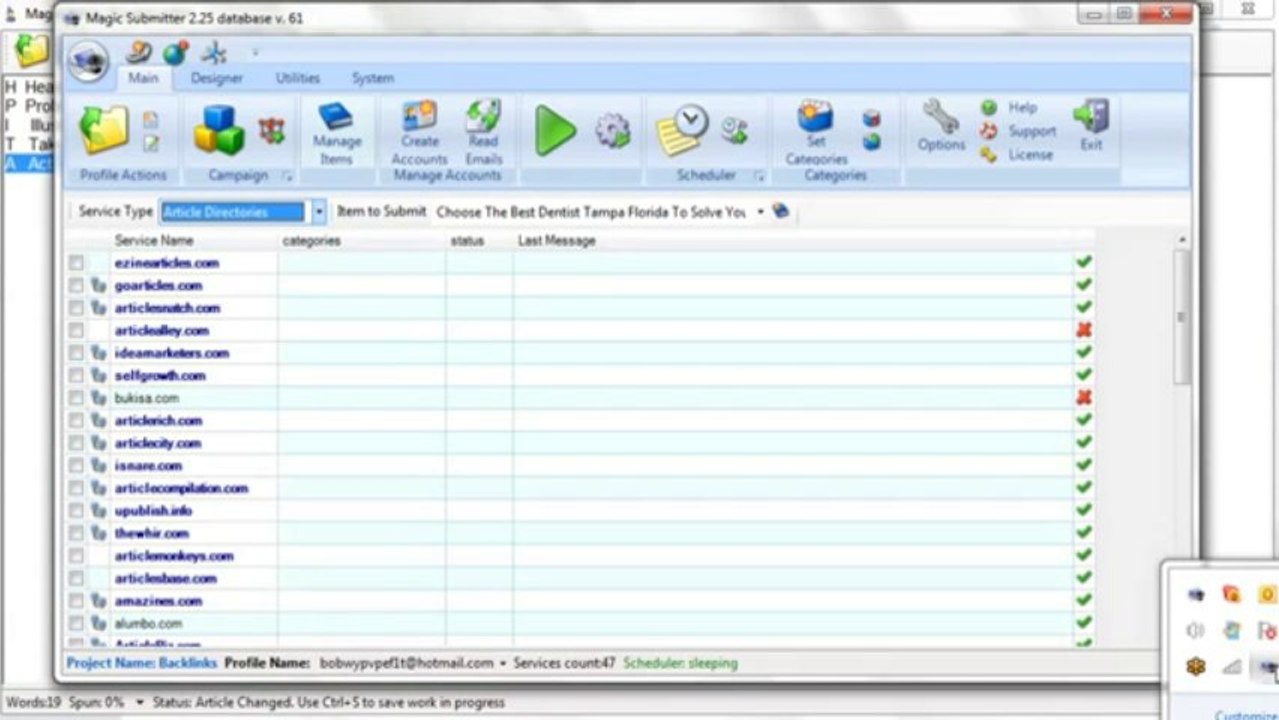The height and width of the screenshot is (720, 1279).
Task: Click the Manage Items book icon
Action: click(x=336, y=134)
